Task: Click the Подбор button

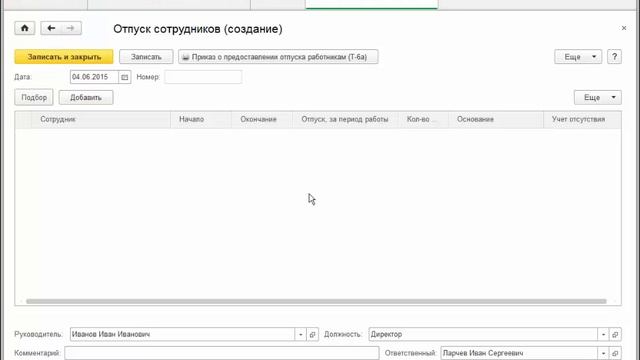Action: point(34,98)
